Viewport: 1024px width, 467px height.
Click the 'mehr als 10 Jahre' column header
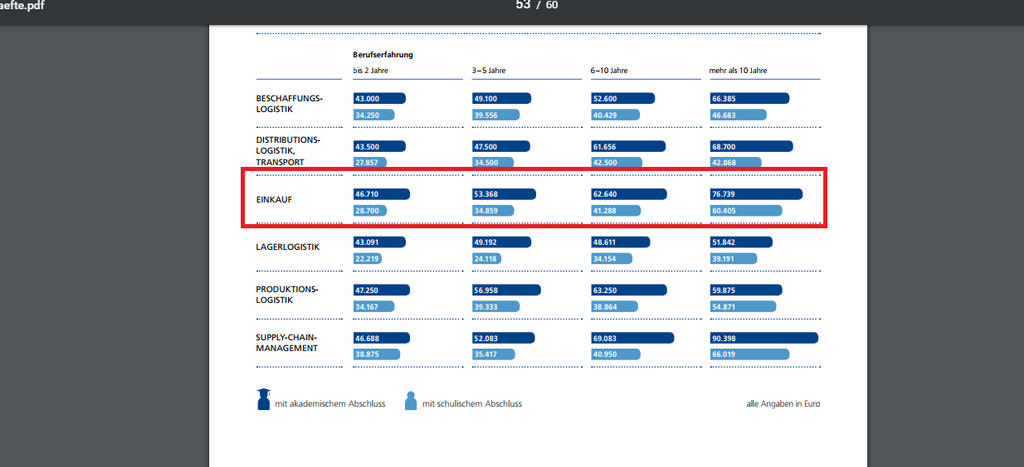tap(738, 70)
